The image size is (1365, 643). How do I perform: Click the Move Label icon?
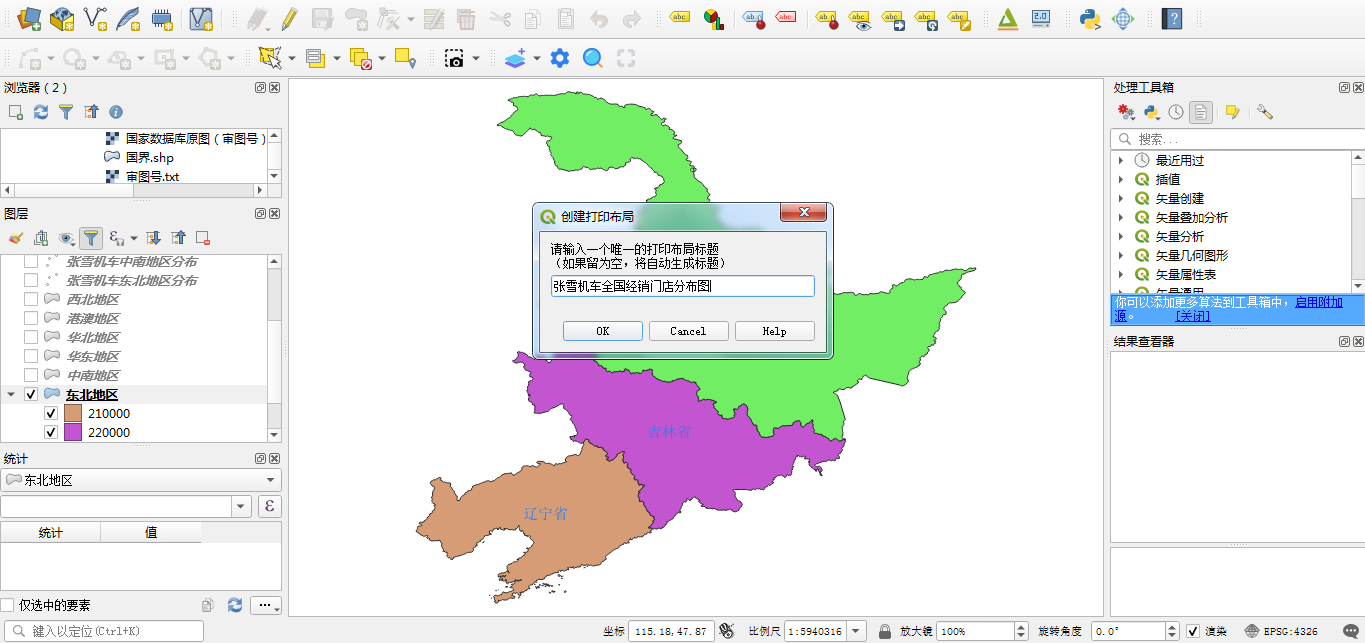892,18
